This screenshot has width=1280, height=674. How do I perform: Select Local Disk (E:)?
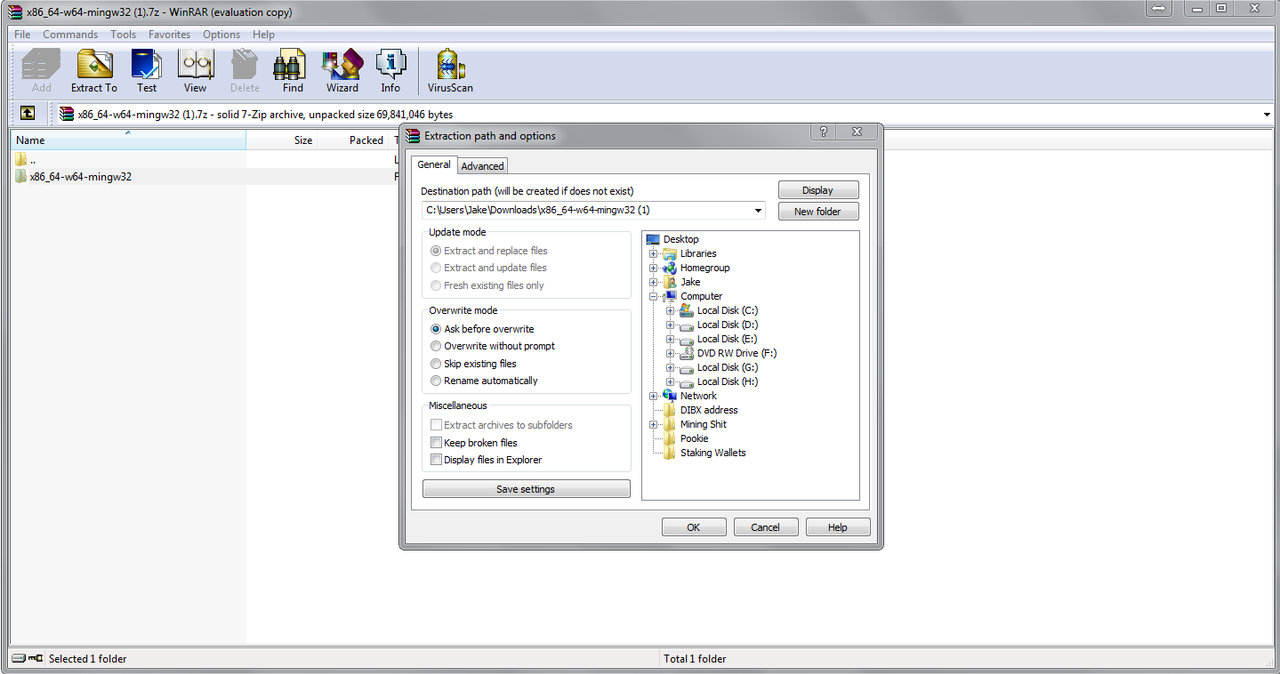[727, 339]
